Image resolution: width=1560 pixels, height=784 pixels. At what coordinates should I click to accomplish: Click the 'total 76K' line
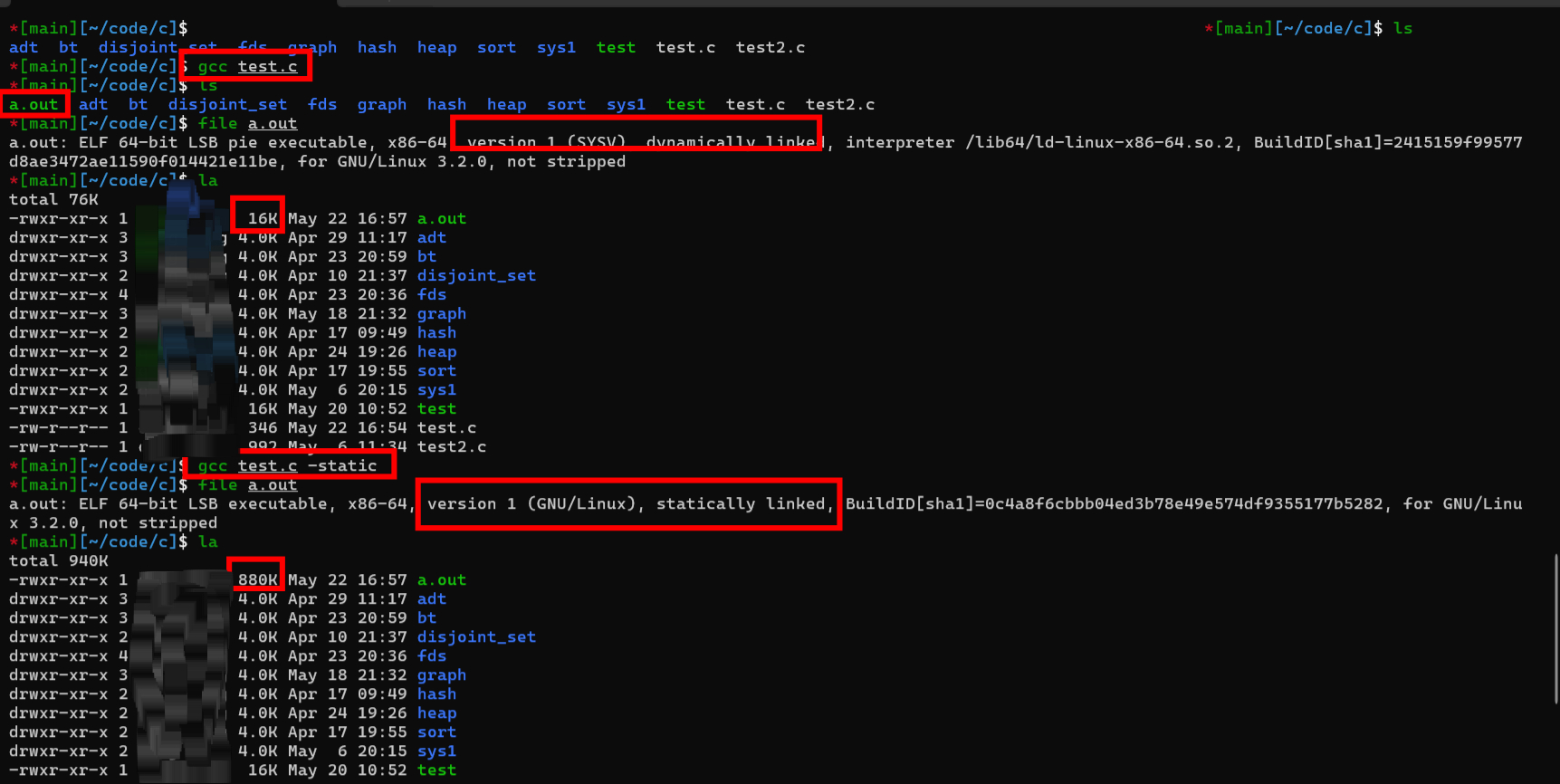(x=53, y=199)
